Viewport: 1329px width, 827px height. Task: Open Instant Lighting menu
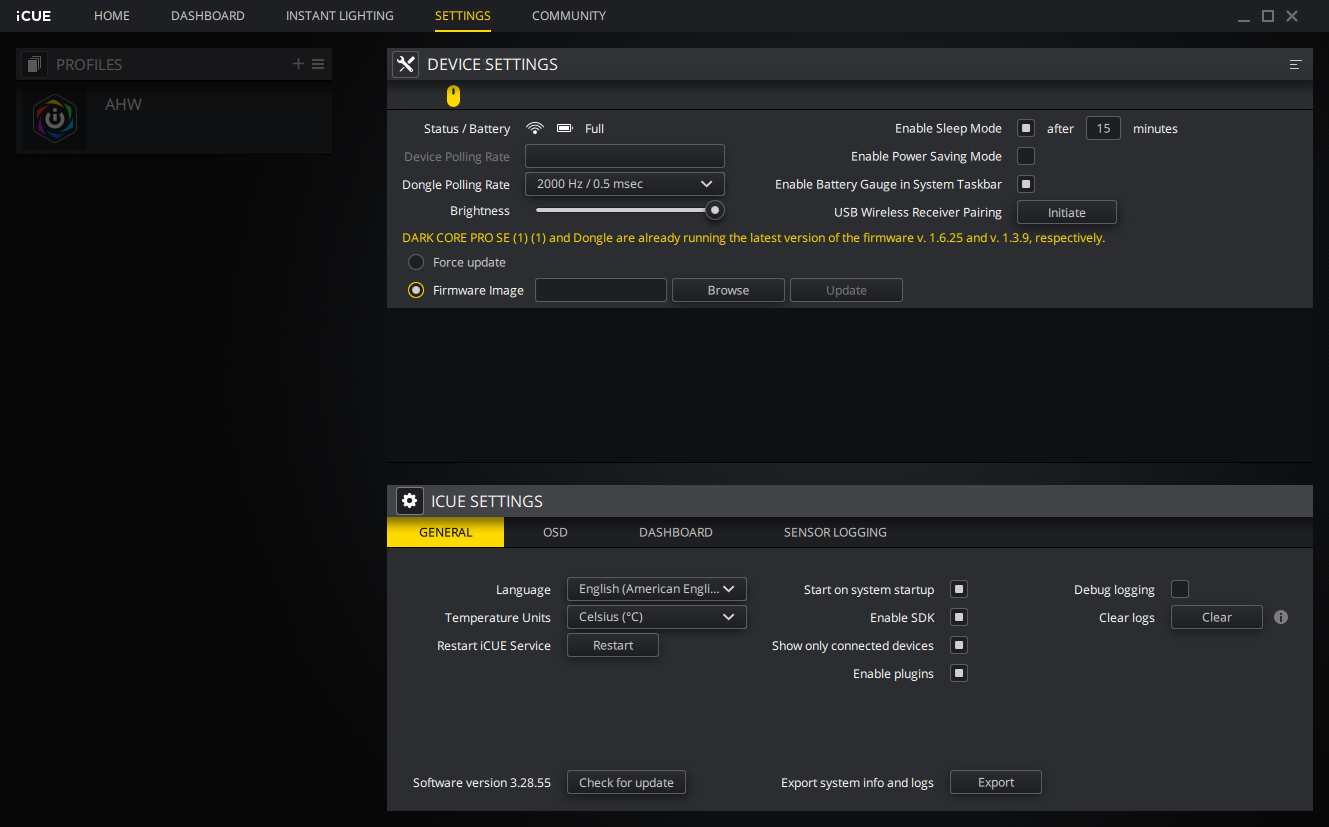(340, 16)
